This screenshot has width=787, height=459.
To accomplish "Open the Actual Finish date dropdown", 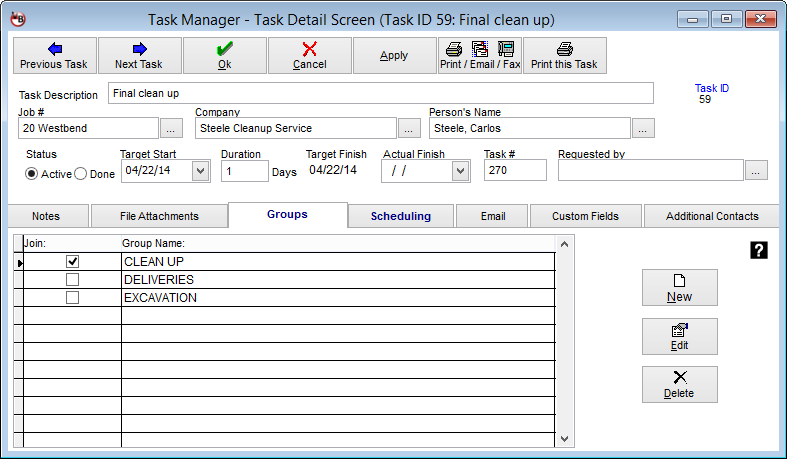I will pos(460,171).
